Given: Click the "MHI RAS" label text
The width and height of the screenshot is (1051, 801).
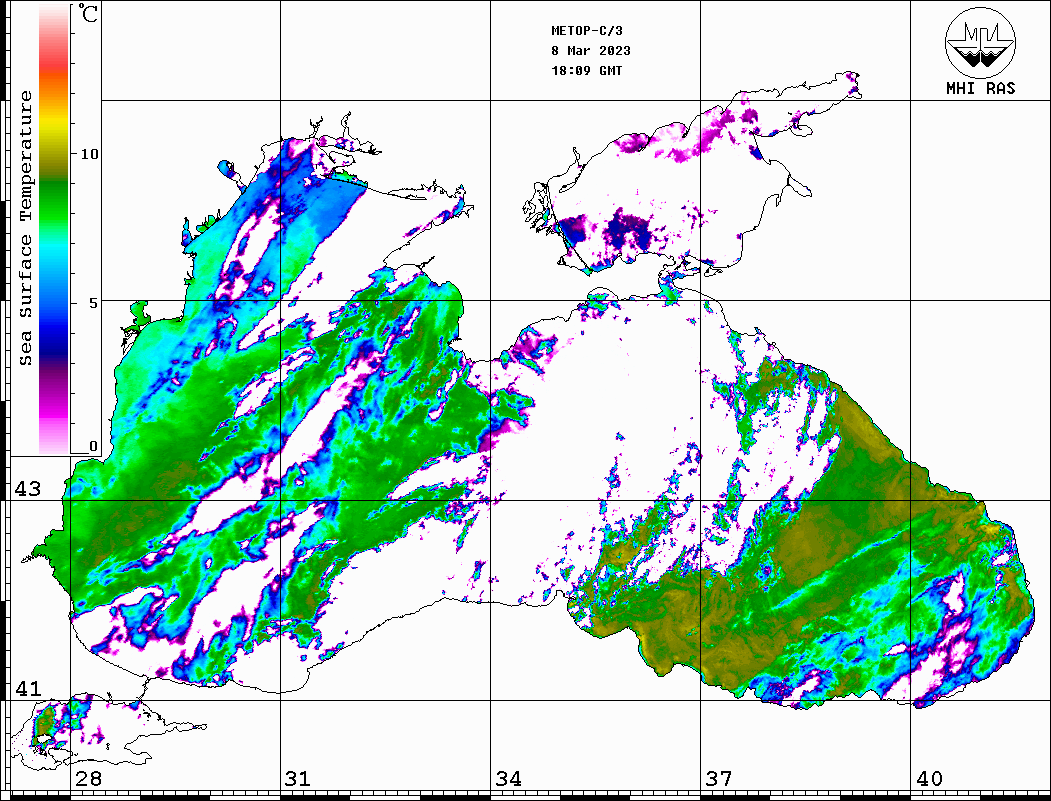Looking at the screenshot, I should pyautogui.click(x=980, y=88).
